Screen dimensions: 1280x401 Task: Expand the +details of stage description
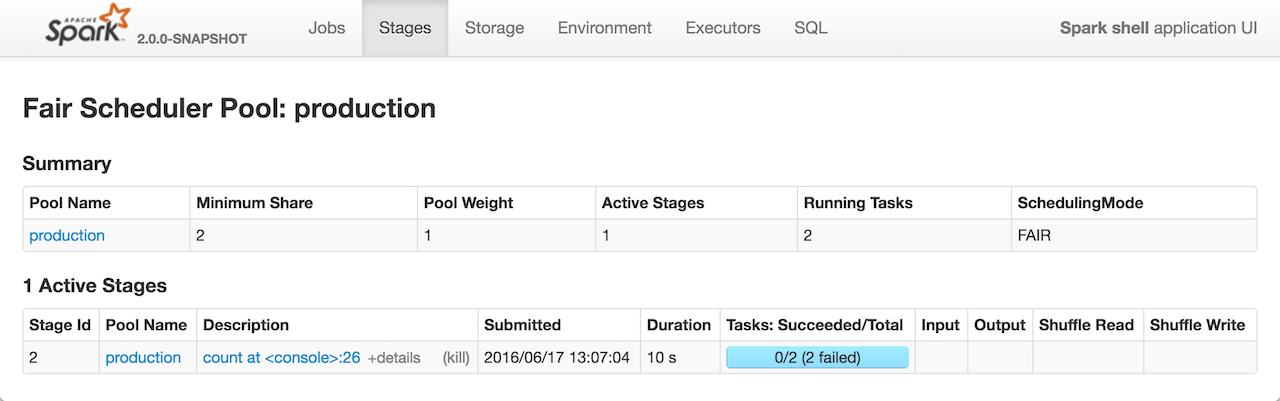click(x=394, y=358)
